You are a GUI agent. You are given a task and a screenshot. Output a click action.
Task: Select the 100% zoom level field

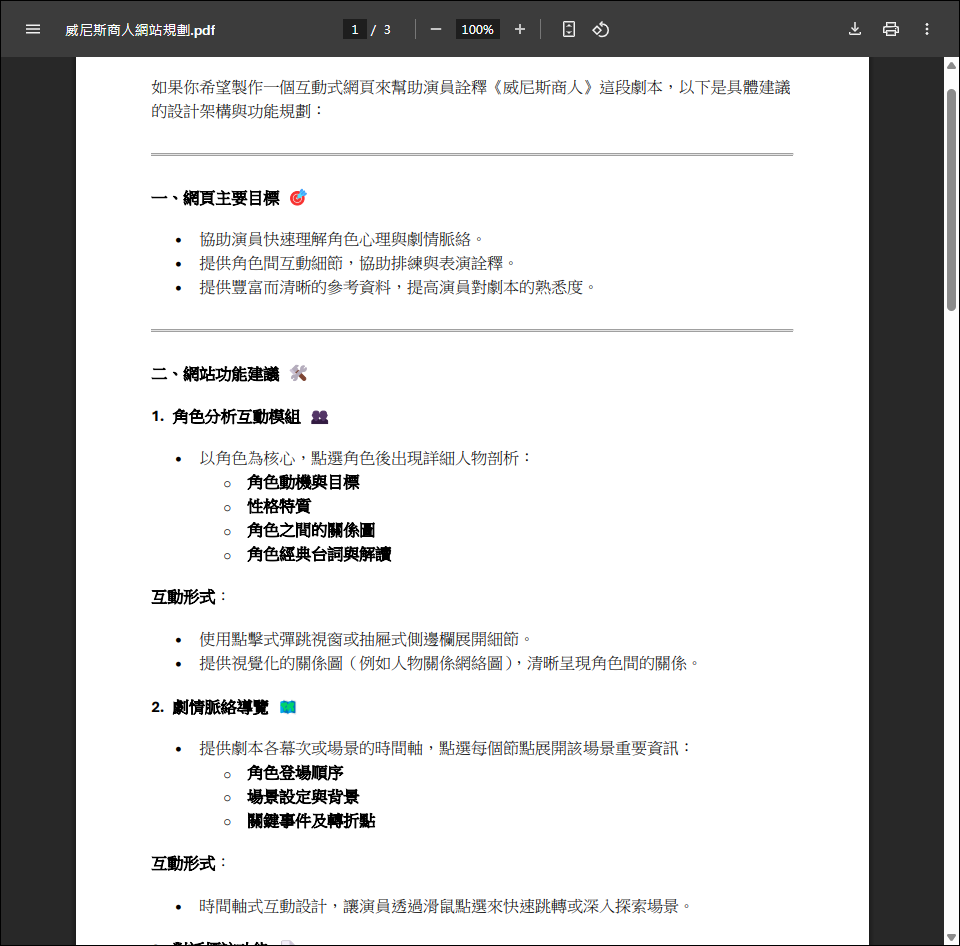pos(478,29)
